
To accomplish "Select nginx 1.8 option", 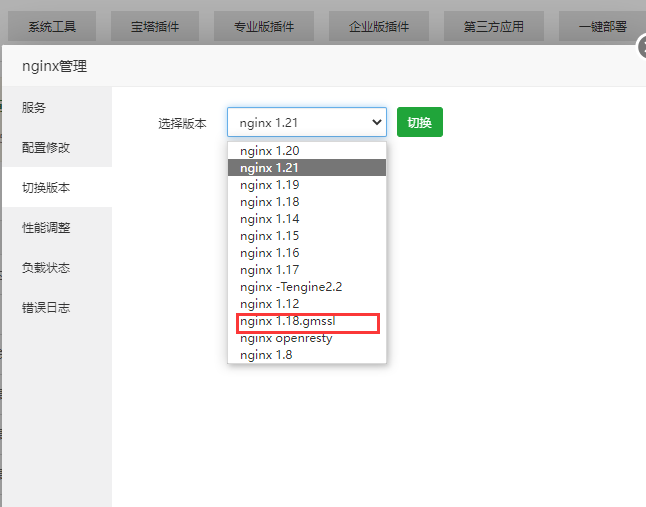I will [307, 355].
